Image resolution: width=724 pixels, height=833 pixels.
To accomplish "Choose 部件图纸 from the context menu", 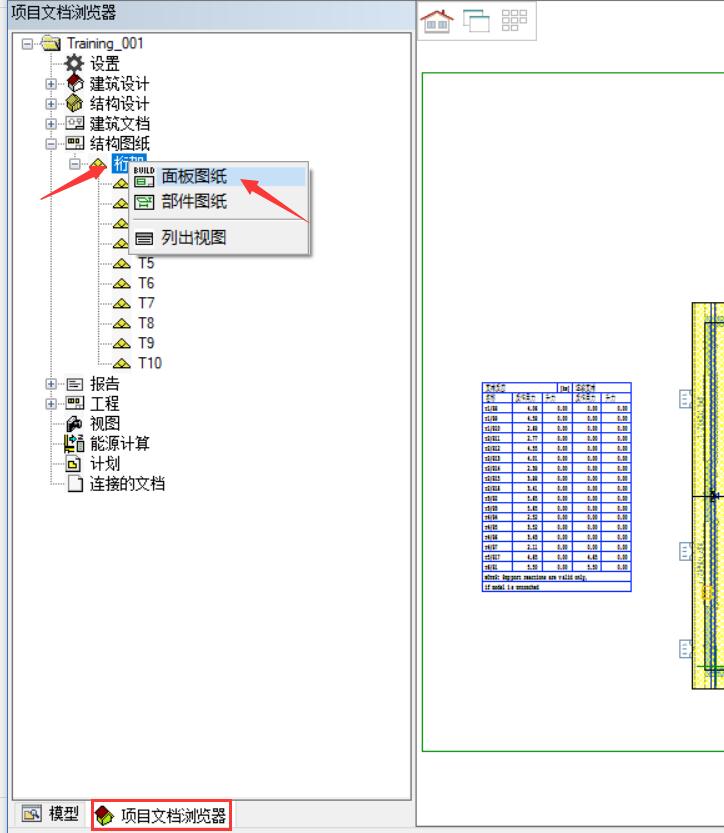I will (x=219, y=201).
